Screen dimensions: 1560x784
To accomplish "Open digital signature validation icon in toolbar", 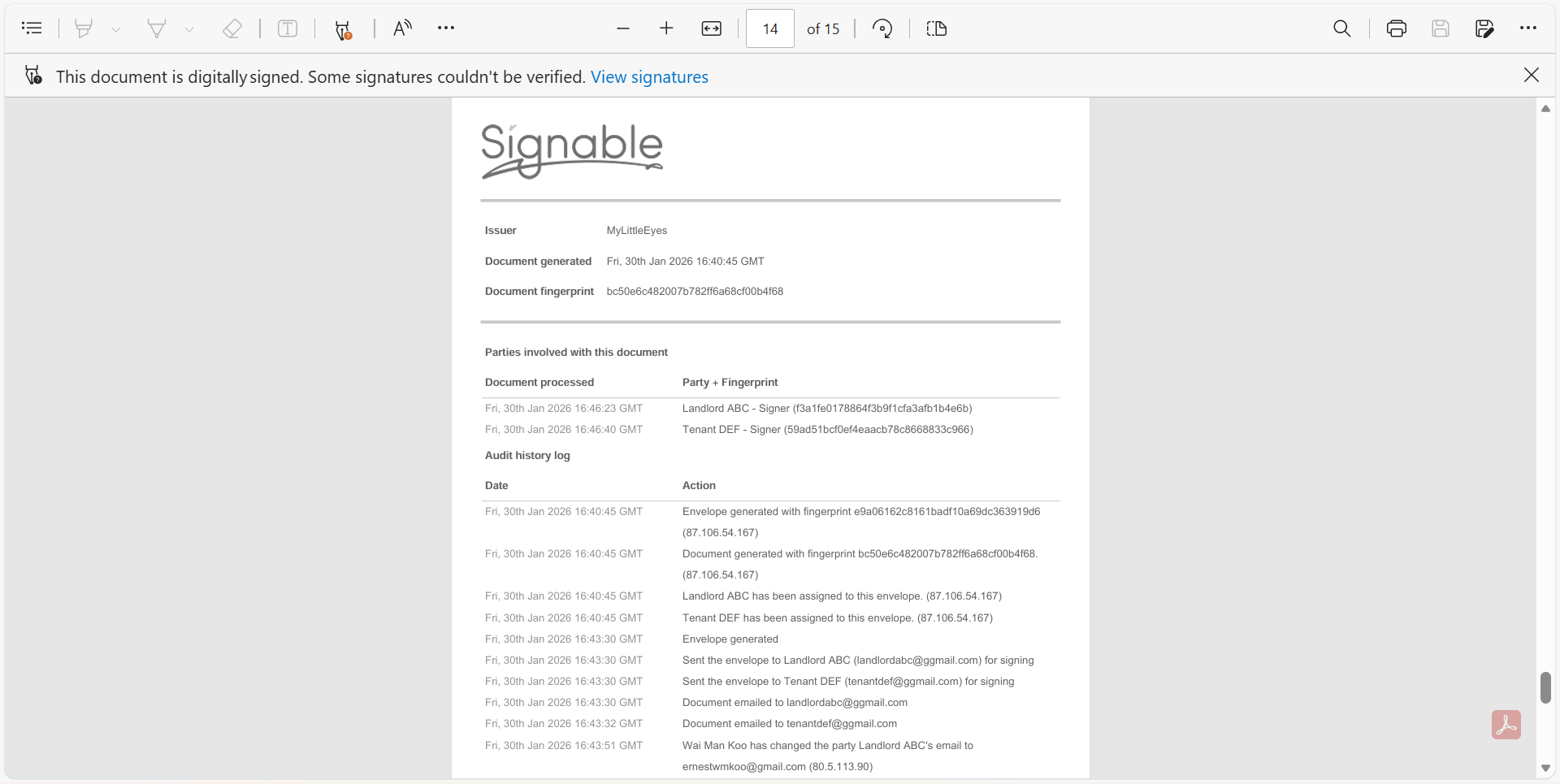I will [x=343, y=30].
